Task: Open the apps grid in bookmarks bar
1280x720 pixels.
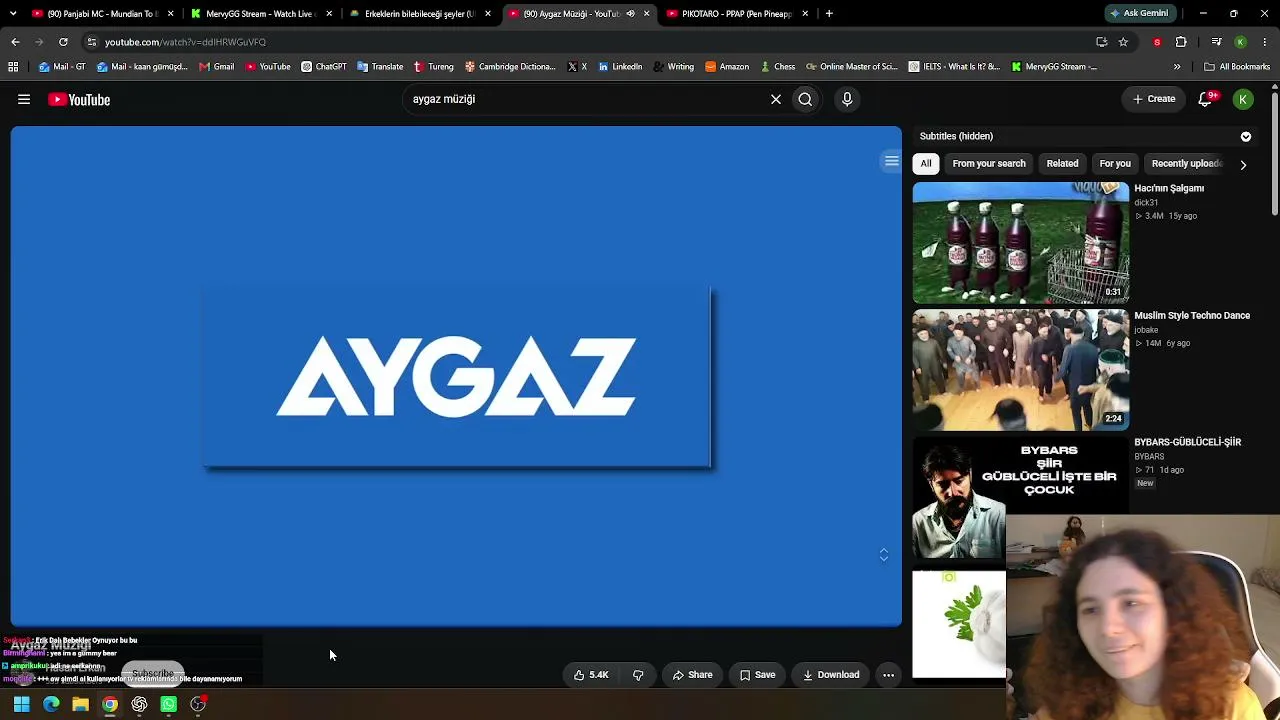Action: (13, 67)
